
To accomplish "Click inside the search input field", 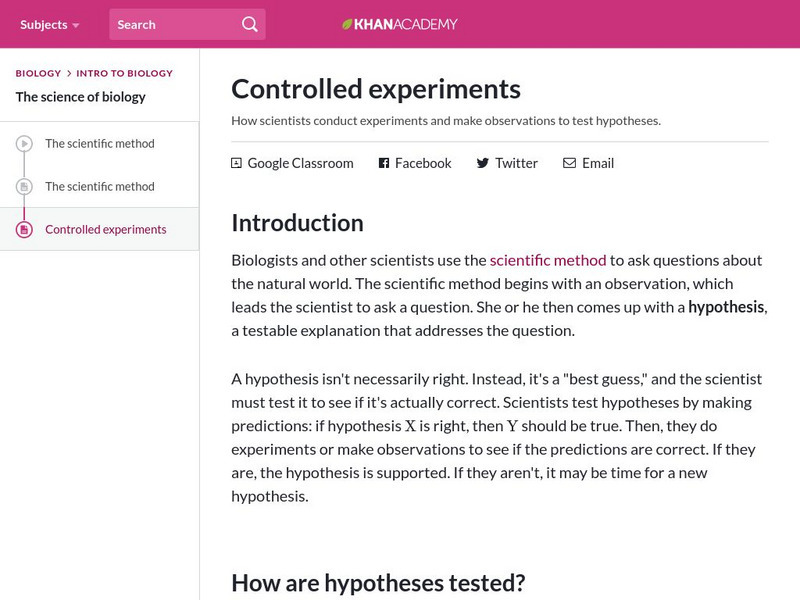I will tap(170, 22).
